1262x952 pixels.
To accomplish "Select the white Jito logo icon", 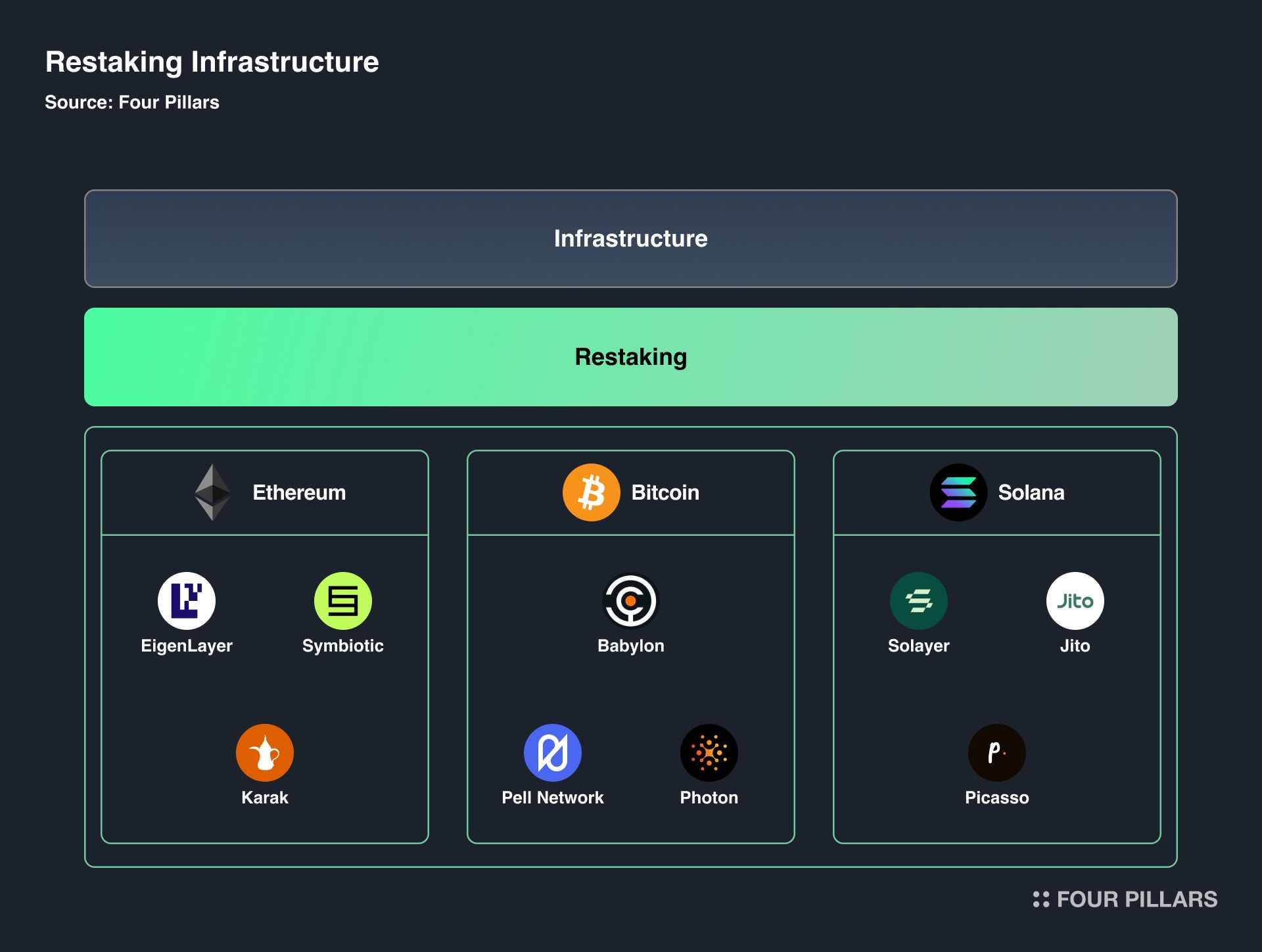I will 1075,600.
